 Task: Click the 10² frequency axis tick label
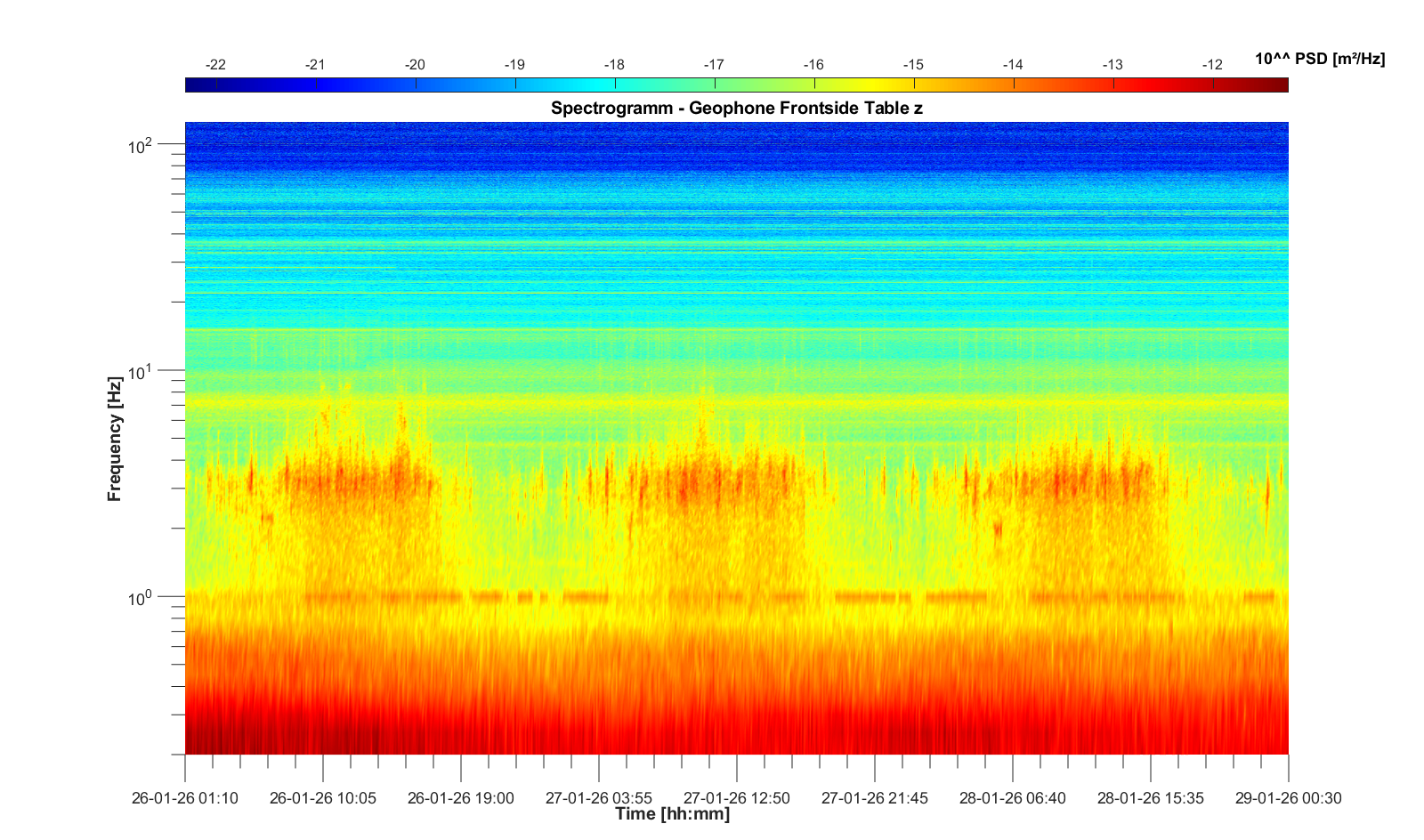pyautogui.click(x=141, y=144)
